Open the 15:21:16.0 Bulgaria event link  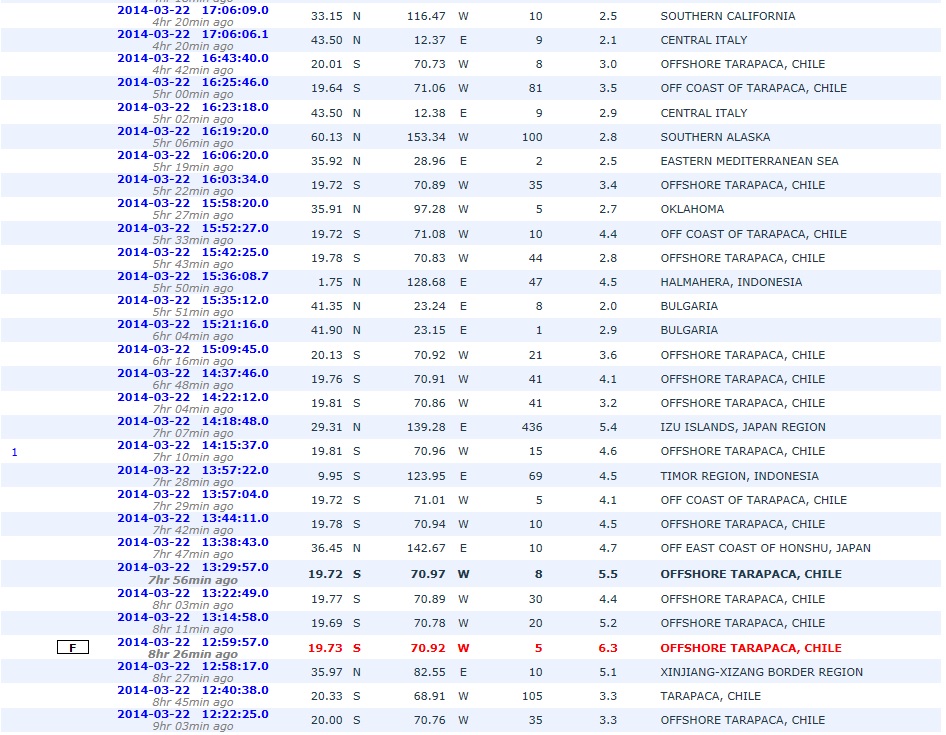pos(193,325)
